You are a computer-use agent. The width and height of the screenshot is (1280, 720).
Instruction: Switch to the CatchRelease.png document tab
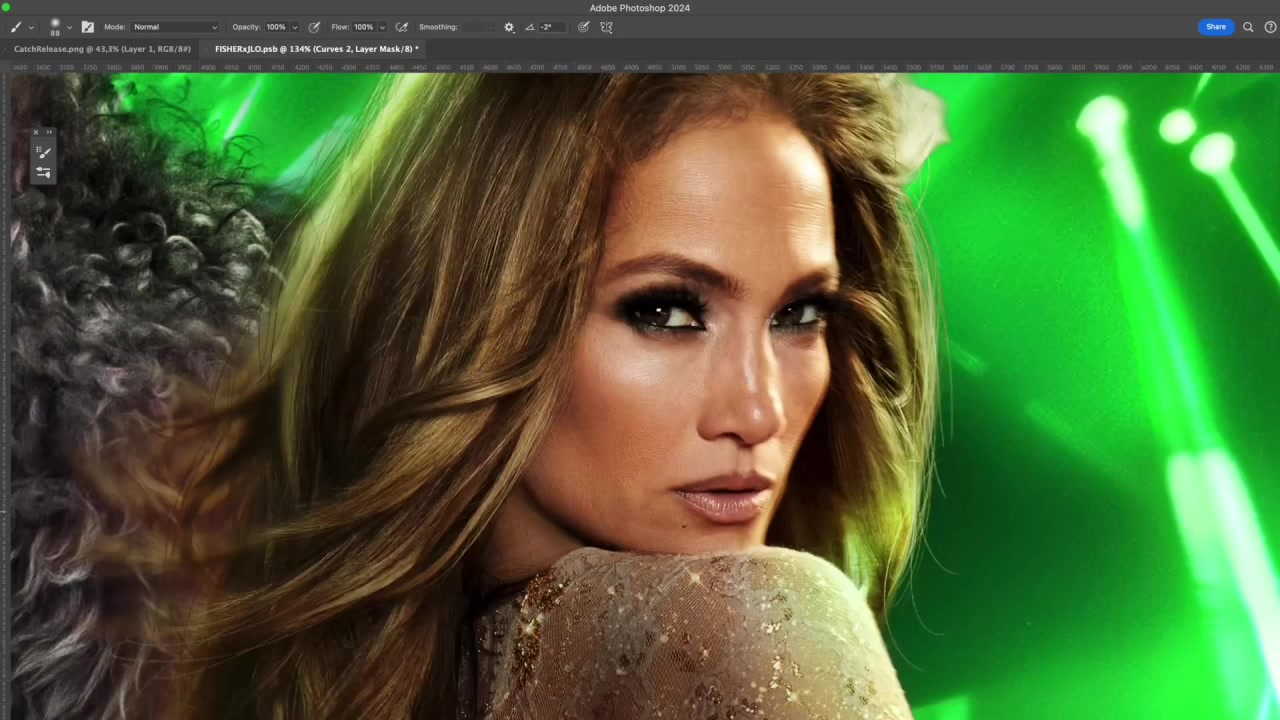[101, 49]
